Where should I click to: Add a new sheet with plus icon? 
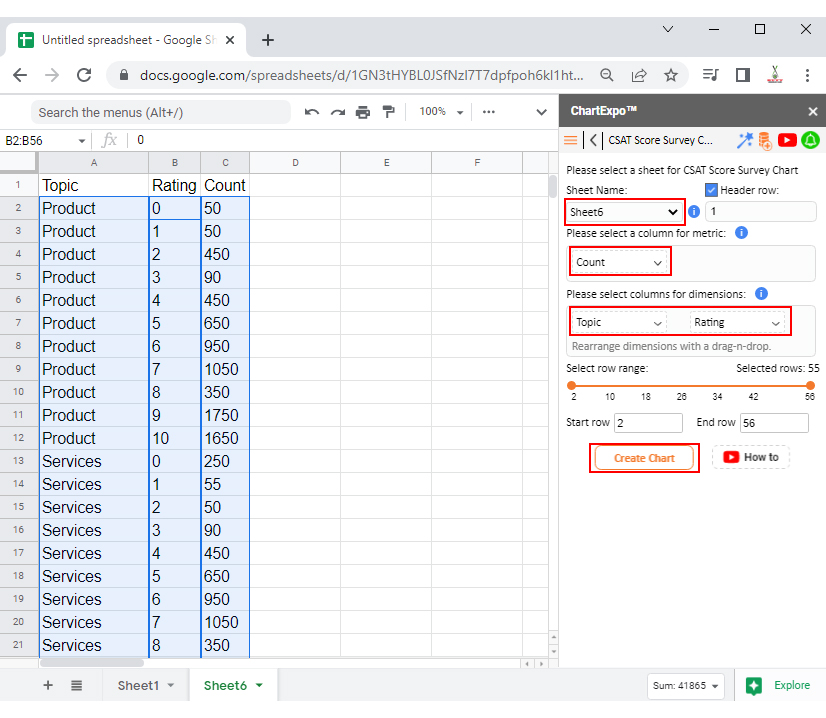point(48,685)
